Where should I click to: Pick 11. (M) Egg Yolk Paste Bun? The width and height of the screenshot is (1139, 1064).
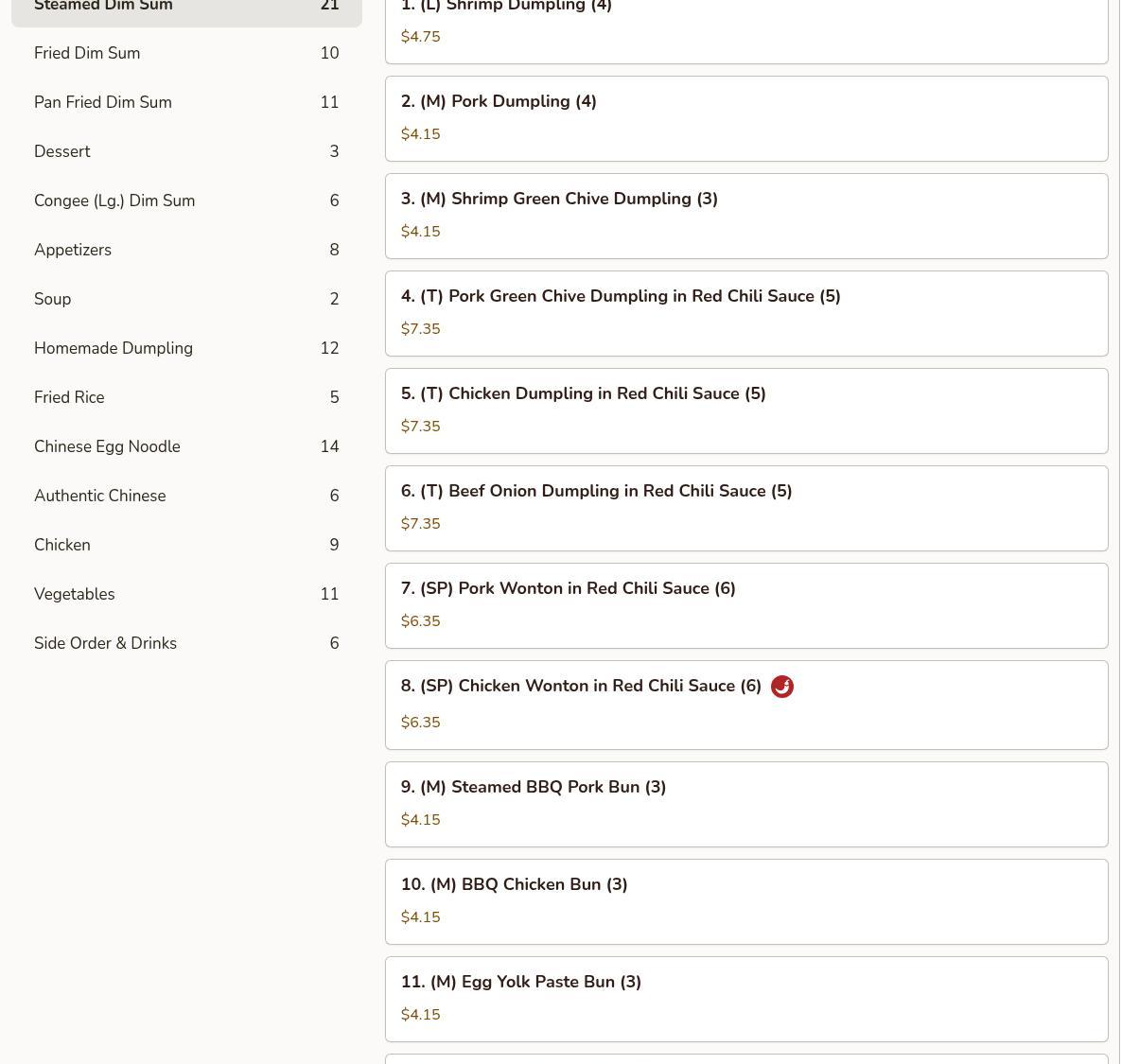point(746,1000)
